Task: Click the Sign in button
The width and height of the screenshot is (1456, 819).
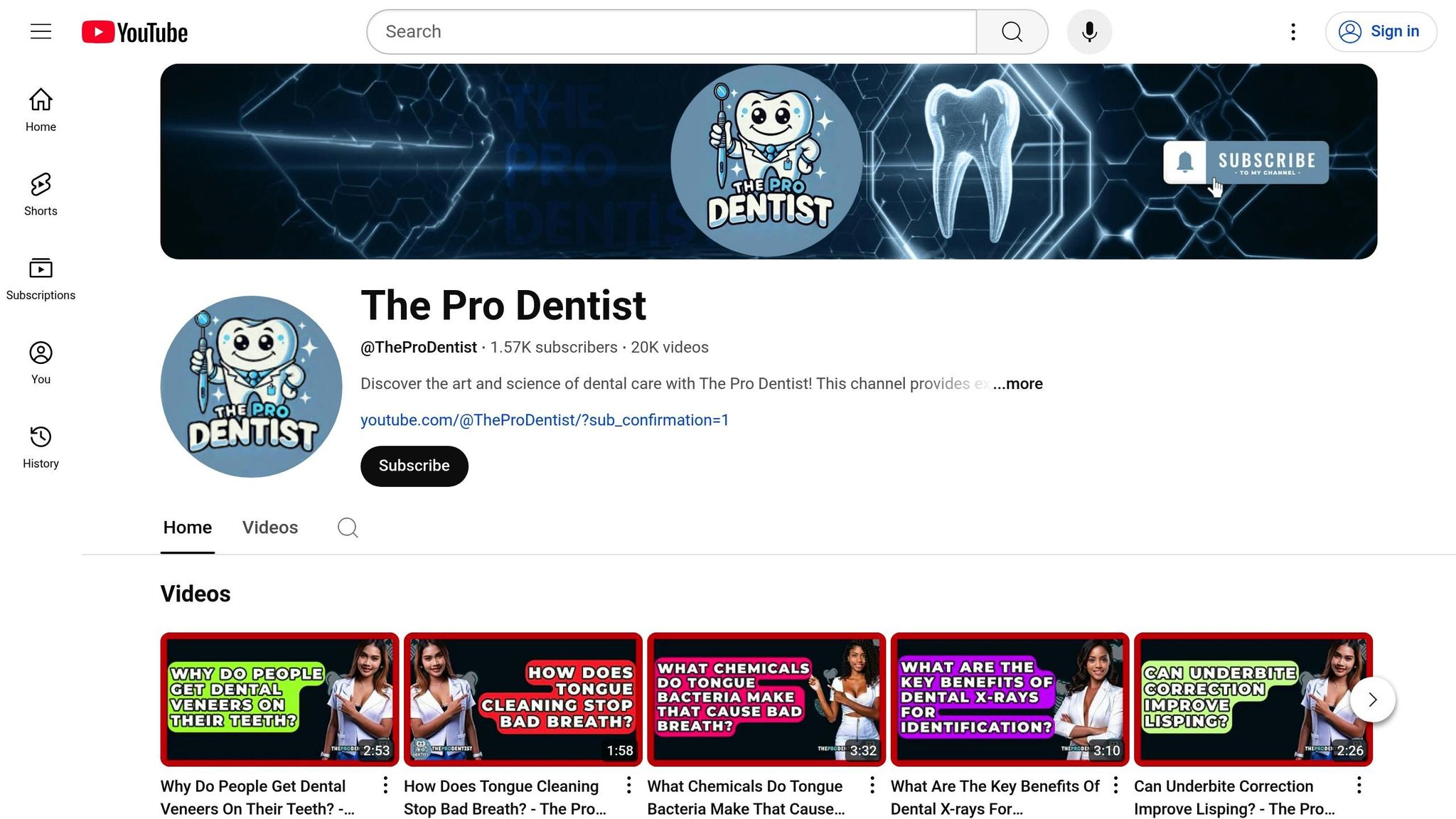Action: coord(1381,32)
